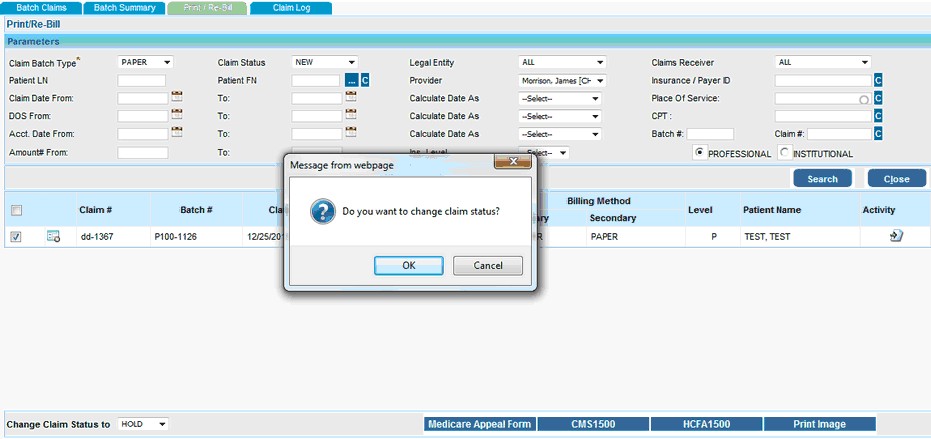The width and height of the screenshot is (931, 439).
Task: Open the Acct. Date From calendar icon
Action: [x=177, y=132]
